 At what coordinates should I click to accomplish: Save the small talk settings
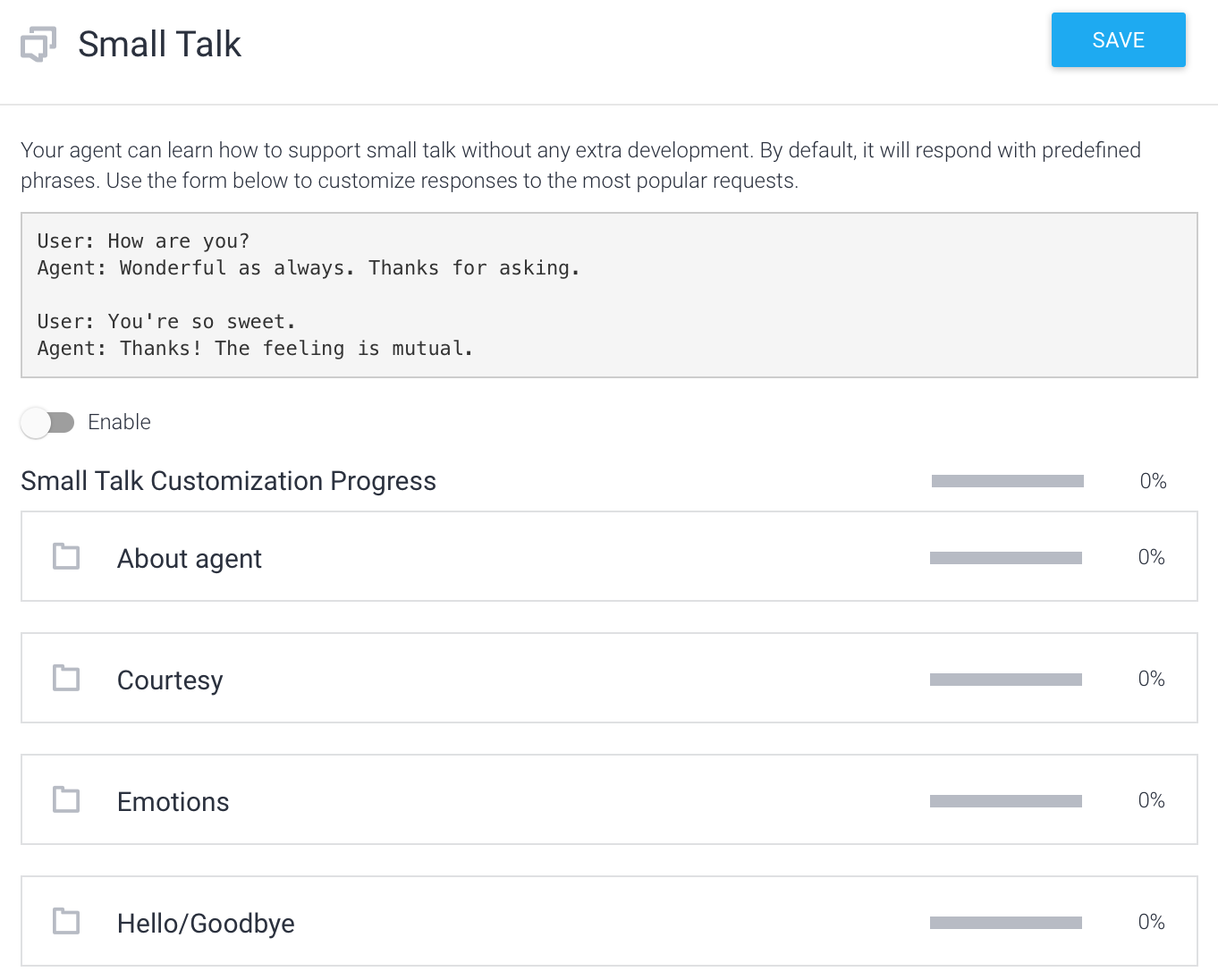click(x=1118, y=40)
